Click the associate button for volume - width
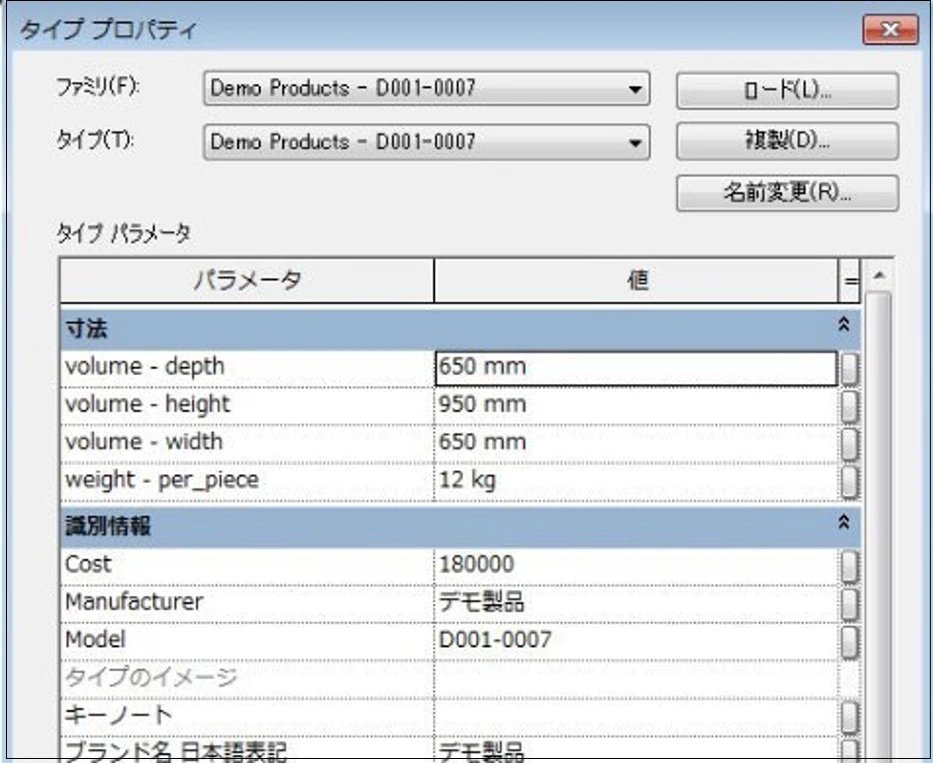933x763 pixels. [850, 444]
